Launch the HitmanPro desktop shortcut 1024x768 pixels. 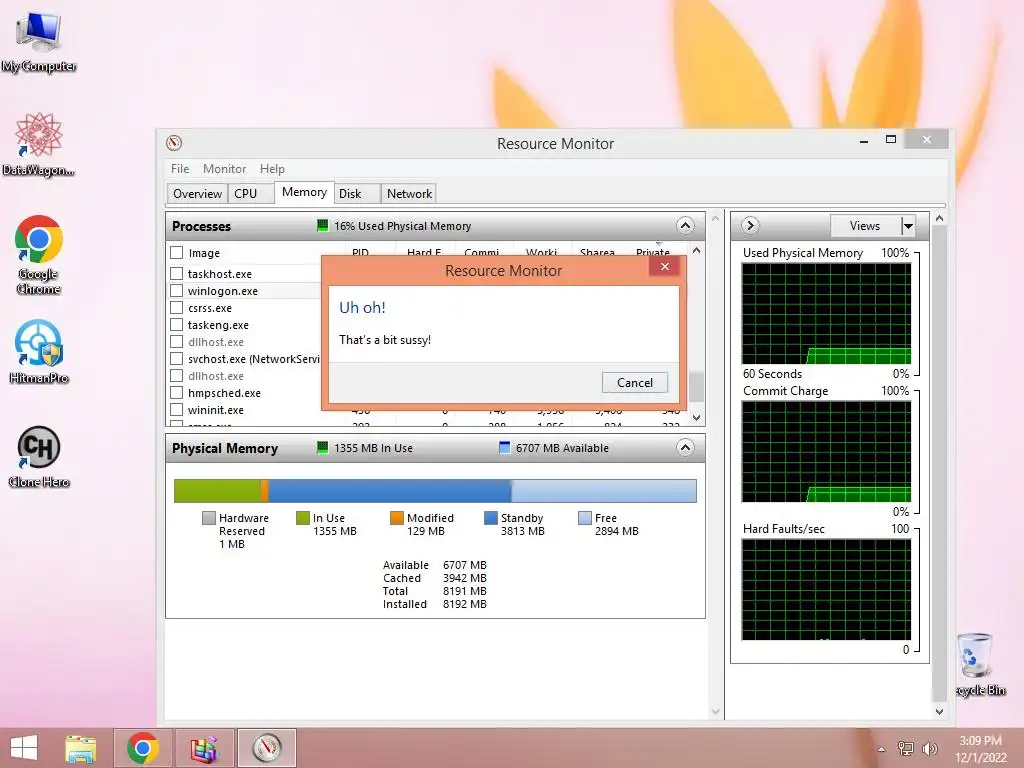[39, 351]
